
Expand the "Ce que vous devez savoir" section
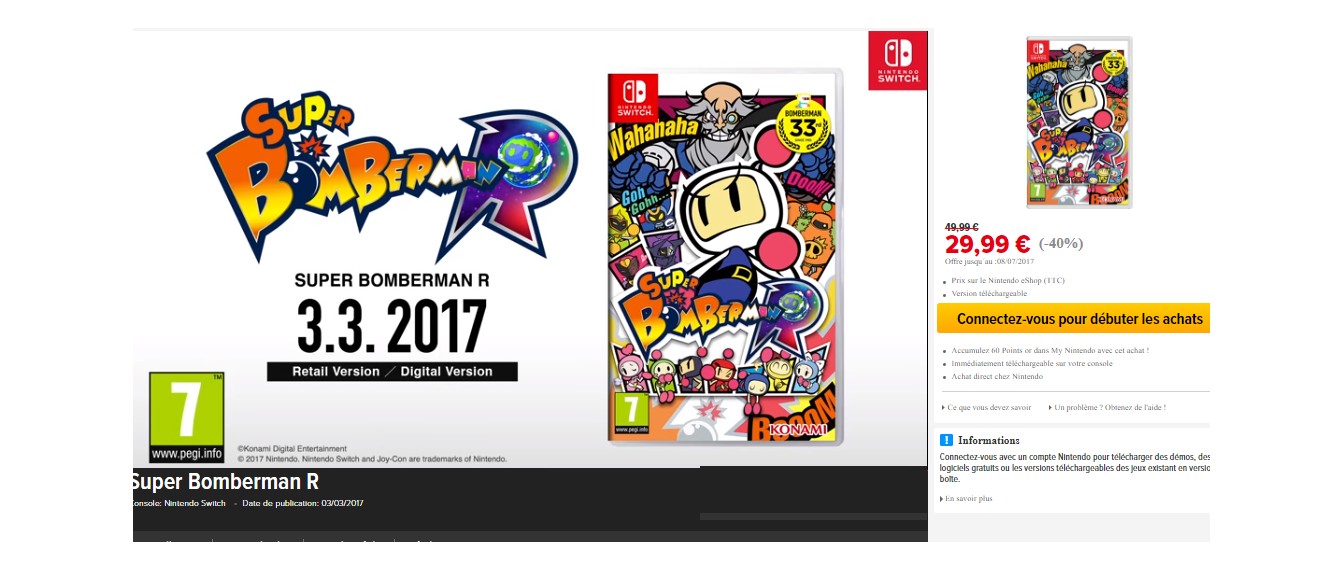(x=986, y=407)
